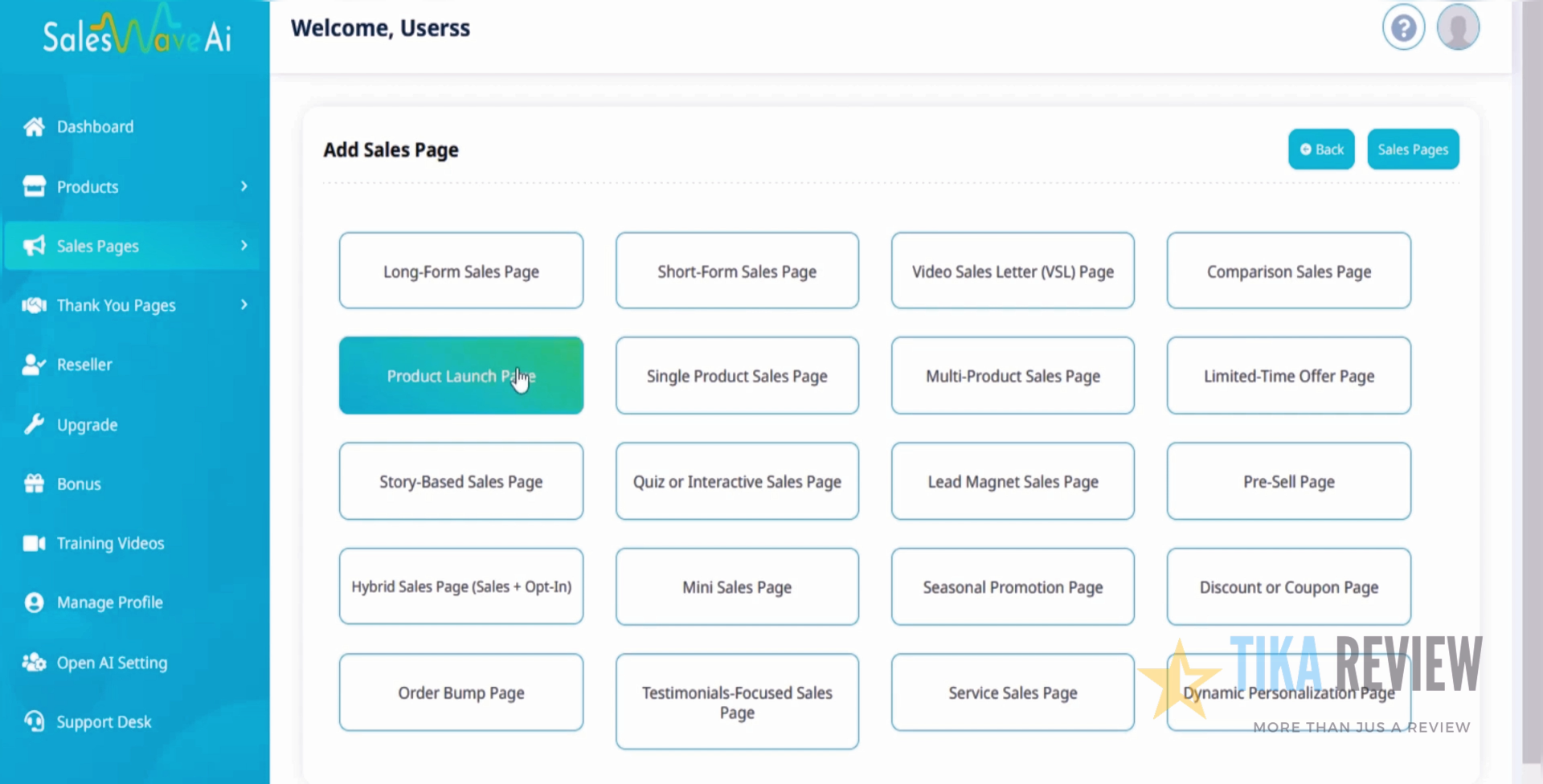Click the Sales Pages button top right
The image size is (1543, 784).
click(x=1412, y=149)
